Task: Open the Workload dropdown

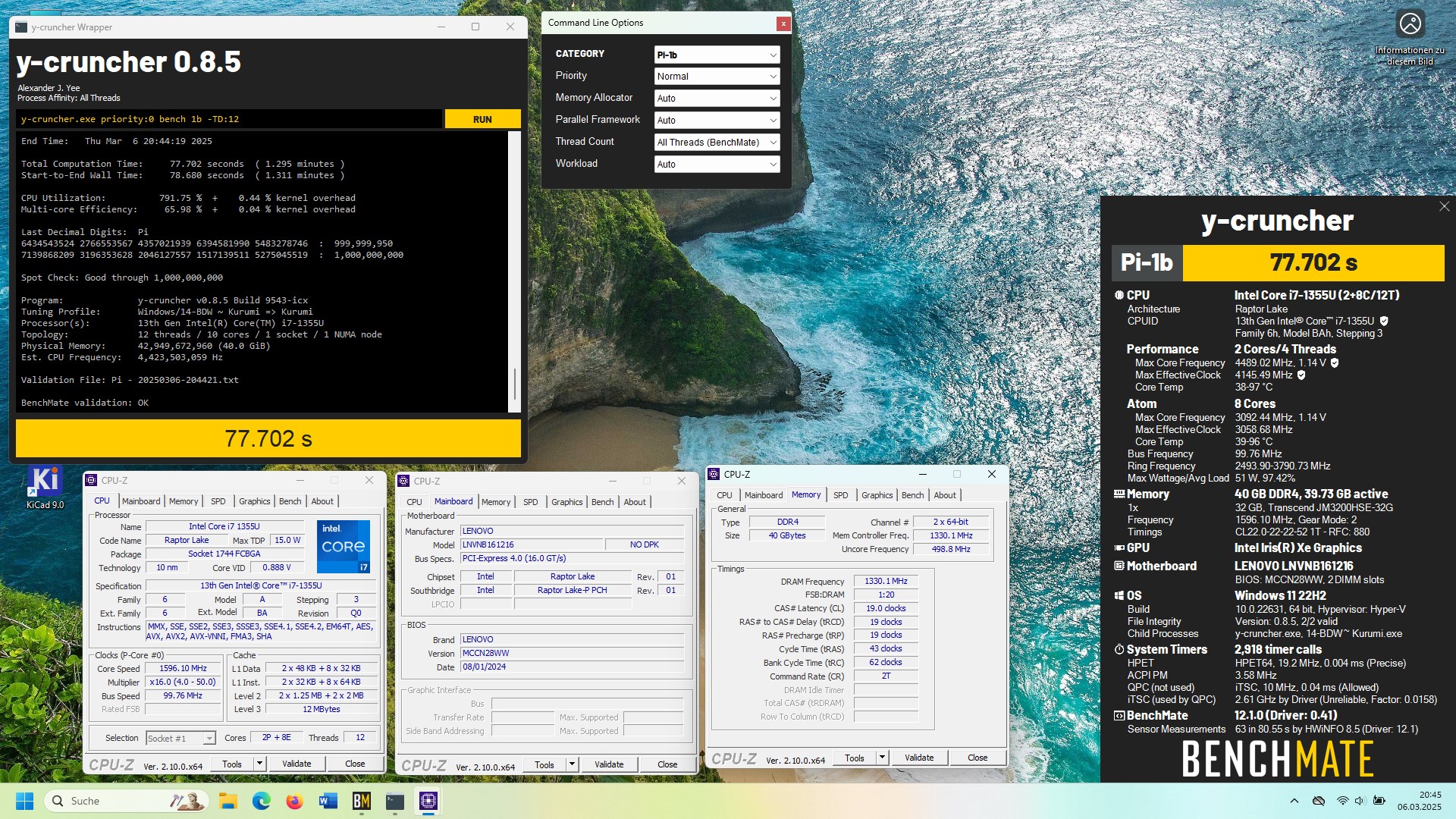Action: point(717,165)
